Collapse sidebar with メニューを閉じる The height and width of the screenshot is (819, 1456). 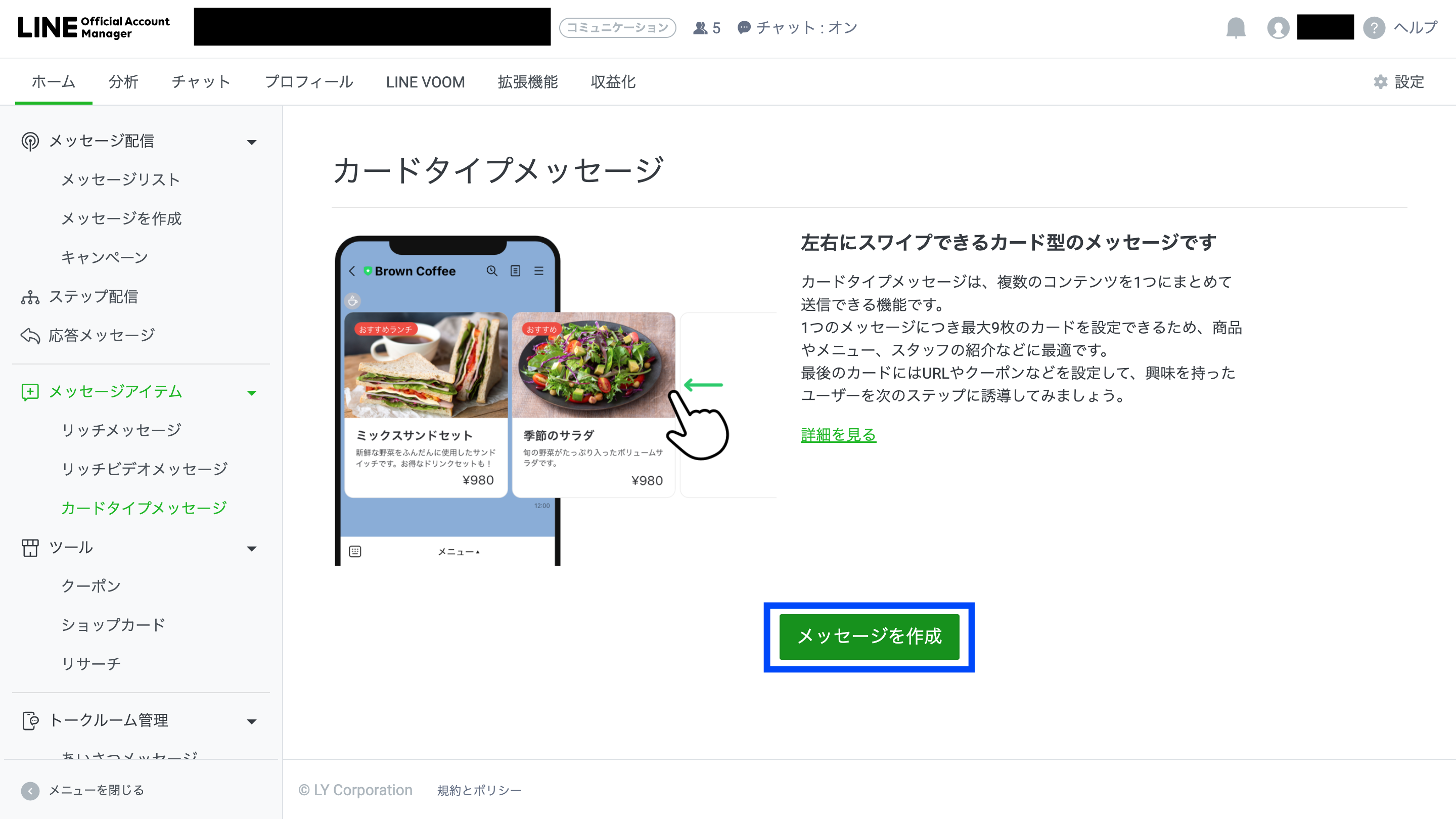(82, 790)
